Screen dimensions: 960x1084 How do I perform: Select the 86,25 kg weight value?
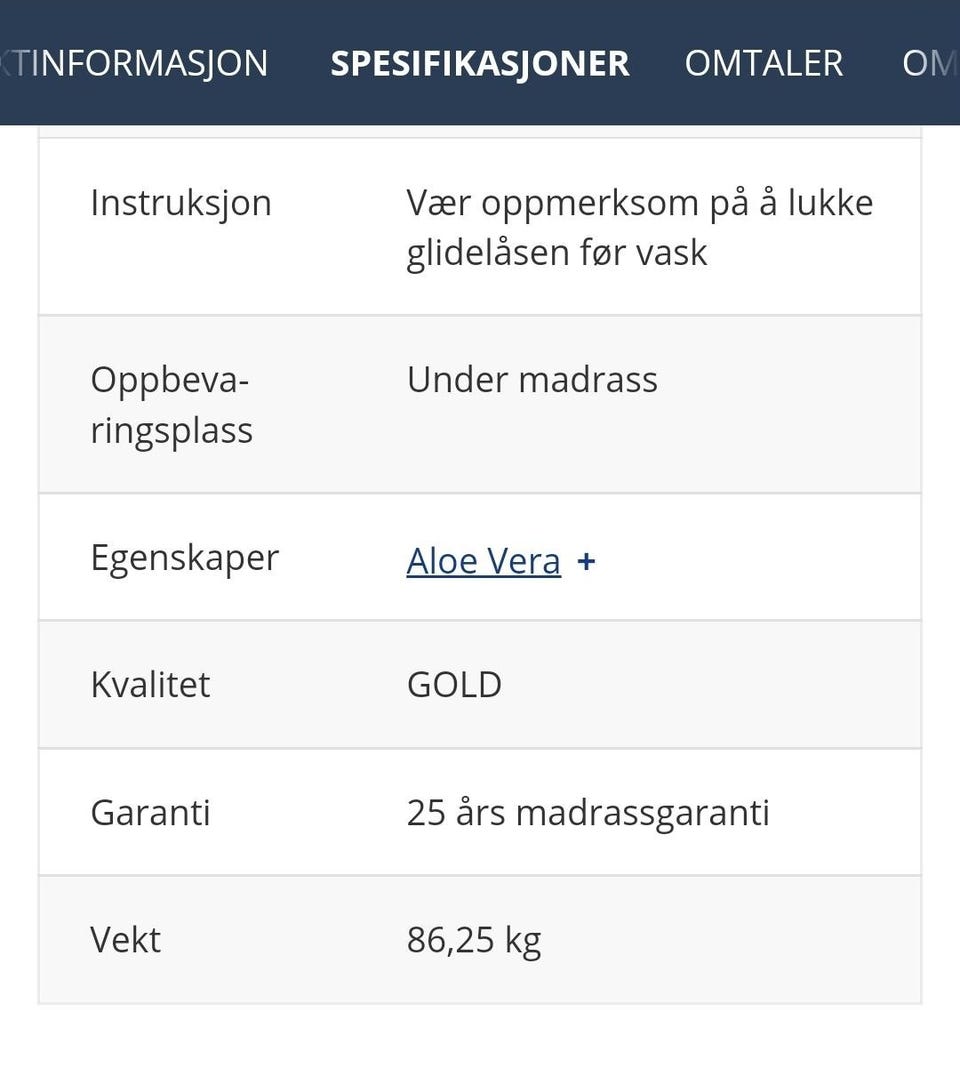473,940
